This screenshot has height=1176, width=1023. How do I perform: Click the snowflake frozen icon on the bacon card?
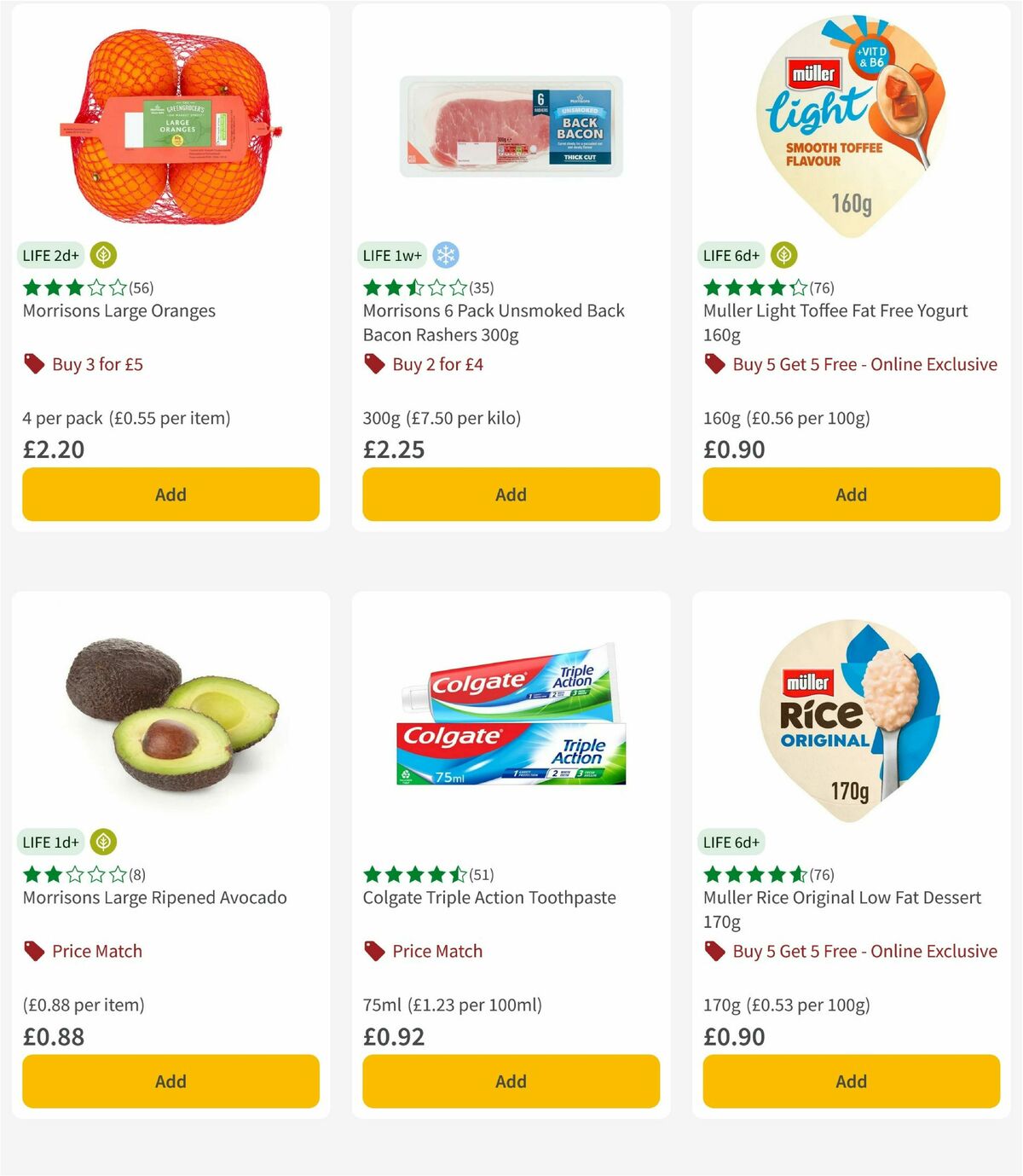[446, 254]
